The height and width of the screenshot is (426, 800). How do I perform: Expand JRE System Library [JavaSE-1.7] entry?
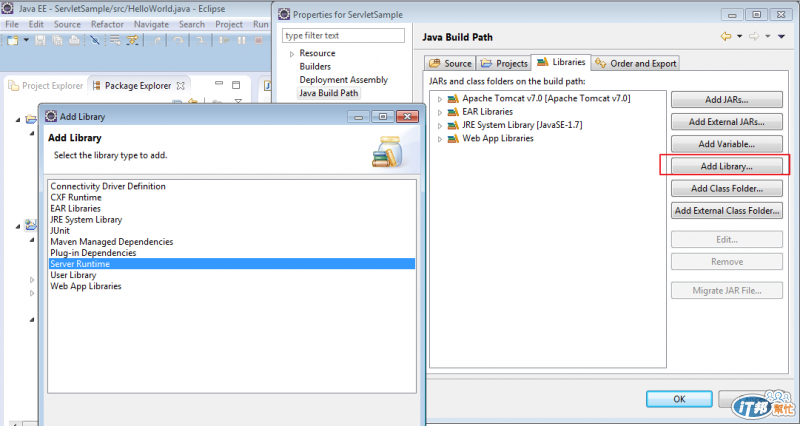click(x=440, y=126)
